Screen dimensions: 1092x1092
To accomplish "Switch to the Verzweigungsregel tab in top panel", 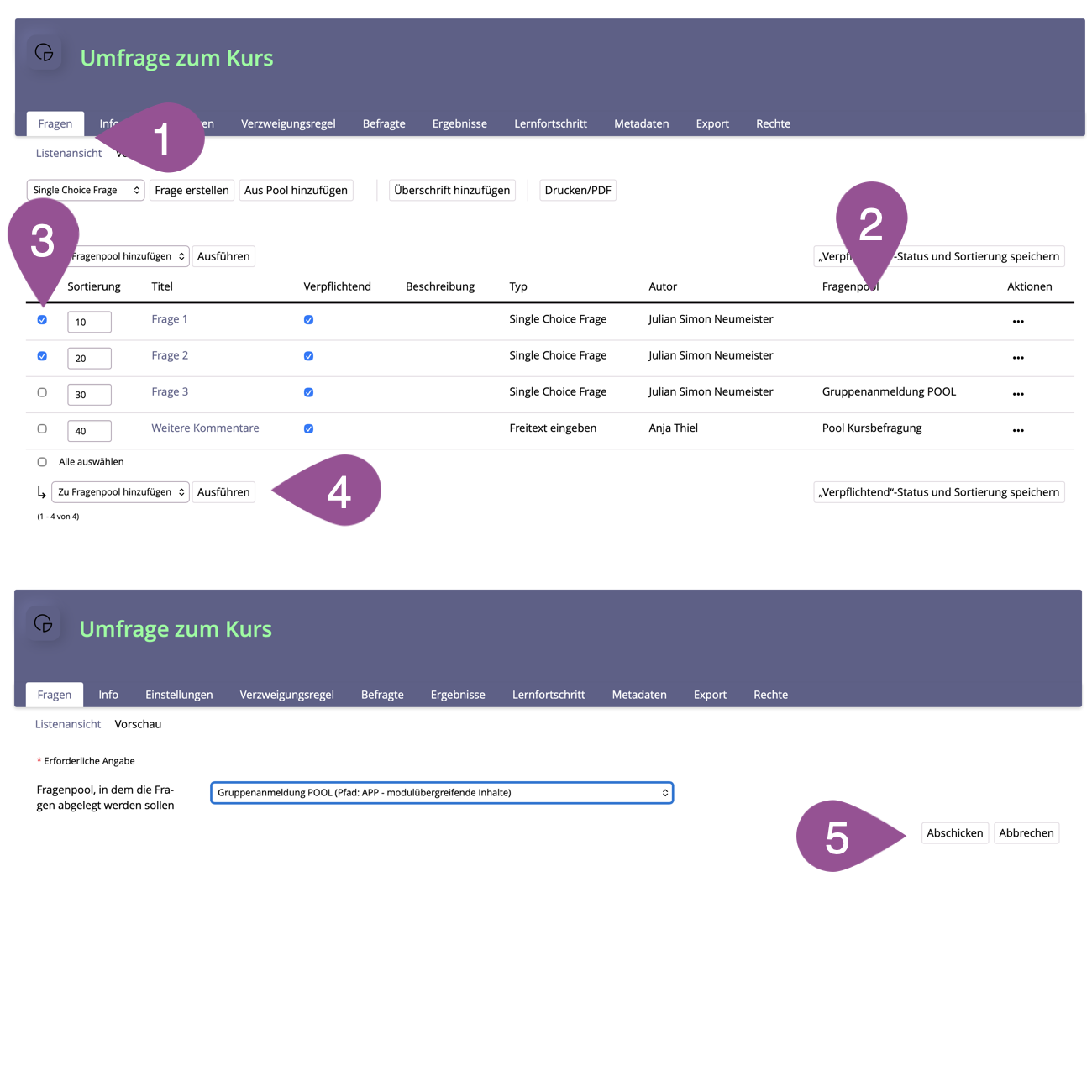I will point(288,123).
